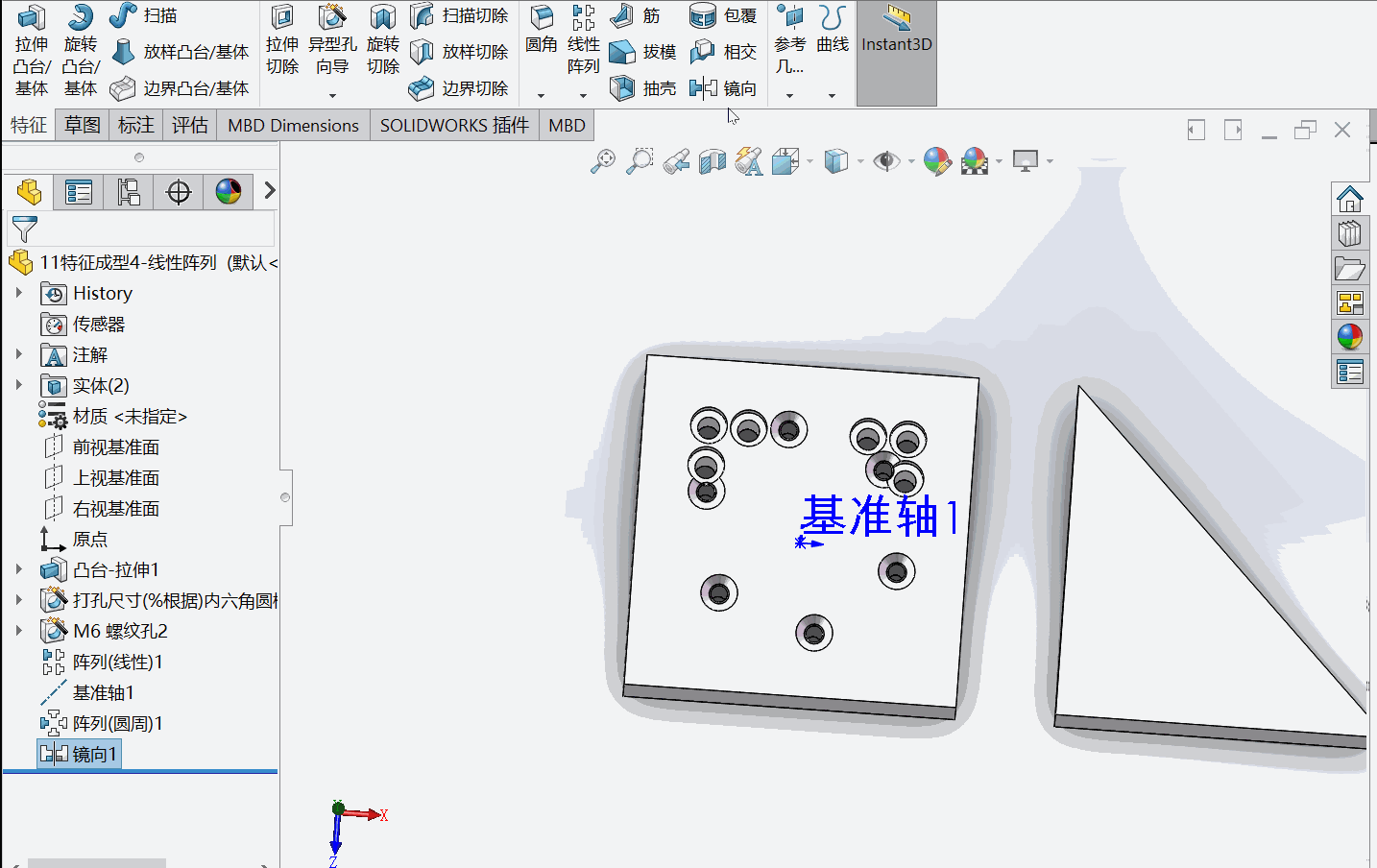The width and height of the screenshot is (1377, 868).
Task: Open the DimXpertManager crosshair tab
Action: 179,192
